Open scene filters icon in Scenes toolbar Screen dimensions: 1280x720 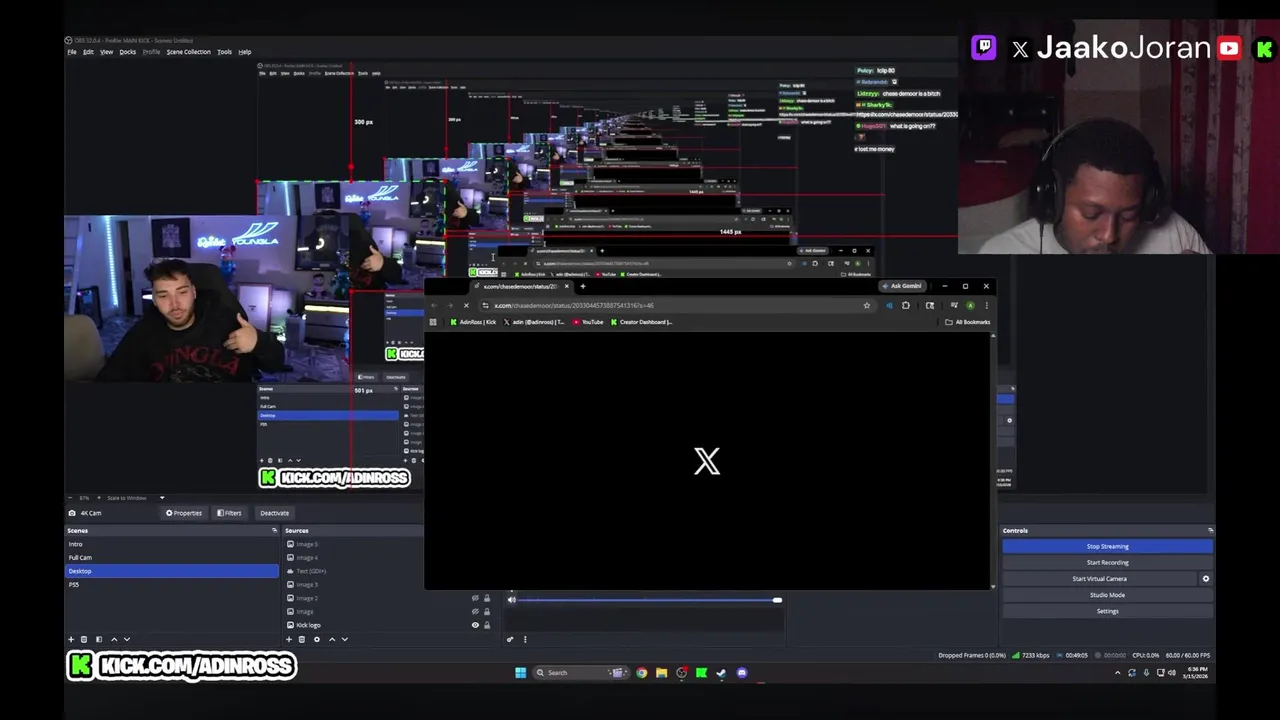click(x=99, y=639)
